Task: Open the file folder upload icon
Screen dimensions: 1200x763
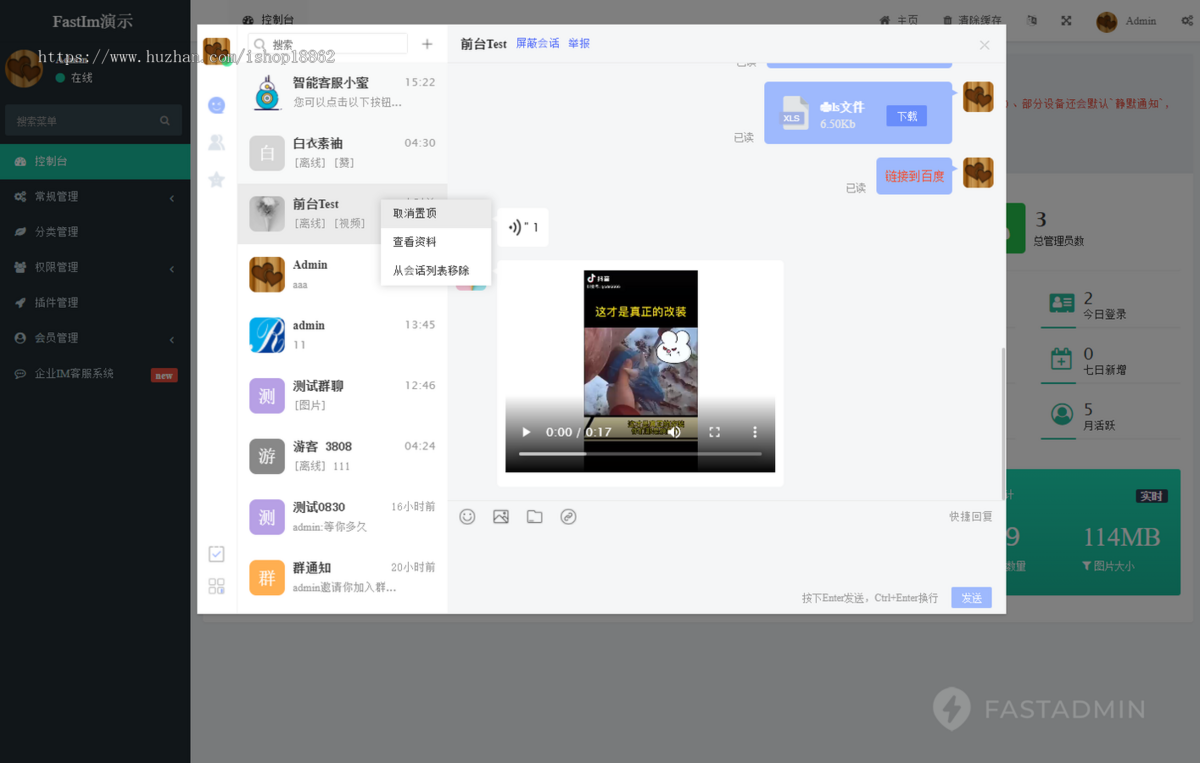Action: tap(534, 516)
